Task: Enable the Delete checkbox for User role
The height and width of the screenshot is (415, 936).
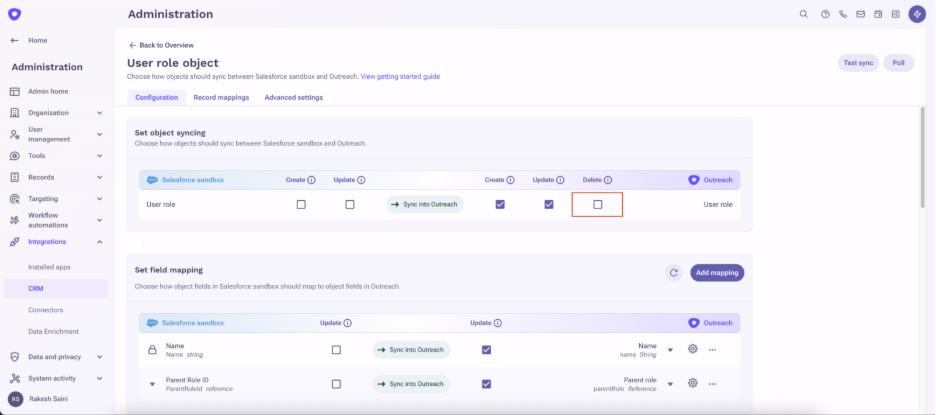Action: pos(598,204)
